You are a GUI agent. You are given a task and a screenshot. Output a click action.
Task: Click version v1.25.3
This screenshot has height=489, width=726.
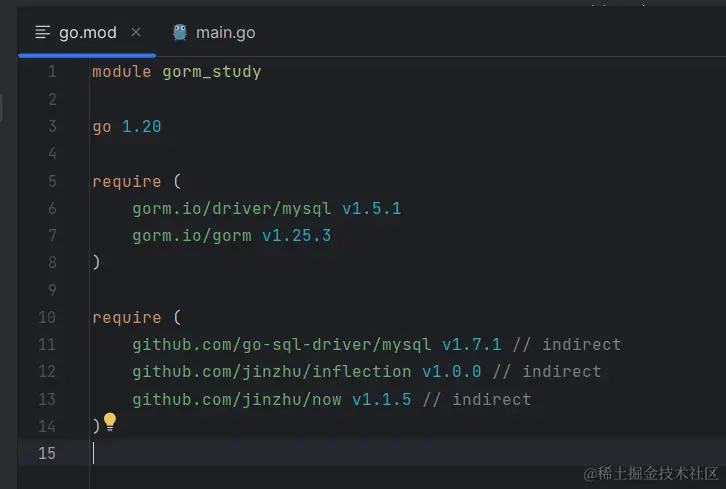click(296, 236)
